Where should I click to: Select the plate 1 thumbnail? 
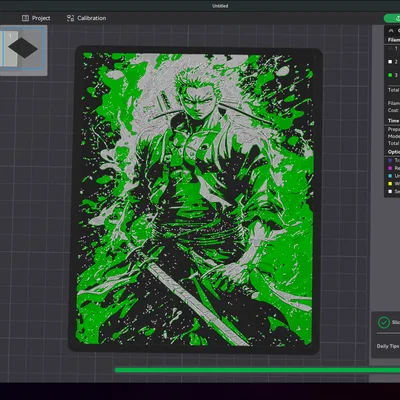click(24, 48)
